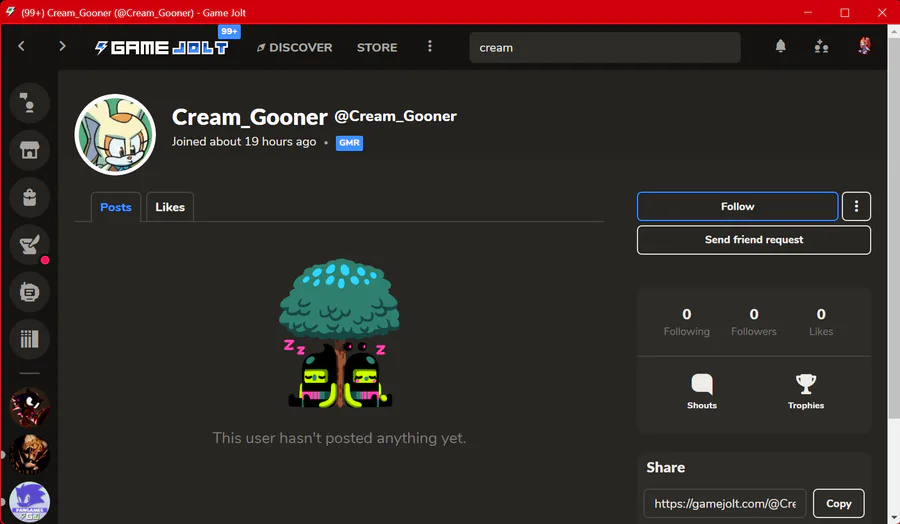The image size is (900, 524).
Task: Open the 99+ notification badge
Action: coord(229,32)
